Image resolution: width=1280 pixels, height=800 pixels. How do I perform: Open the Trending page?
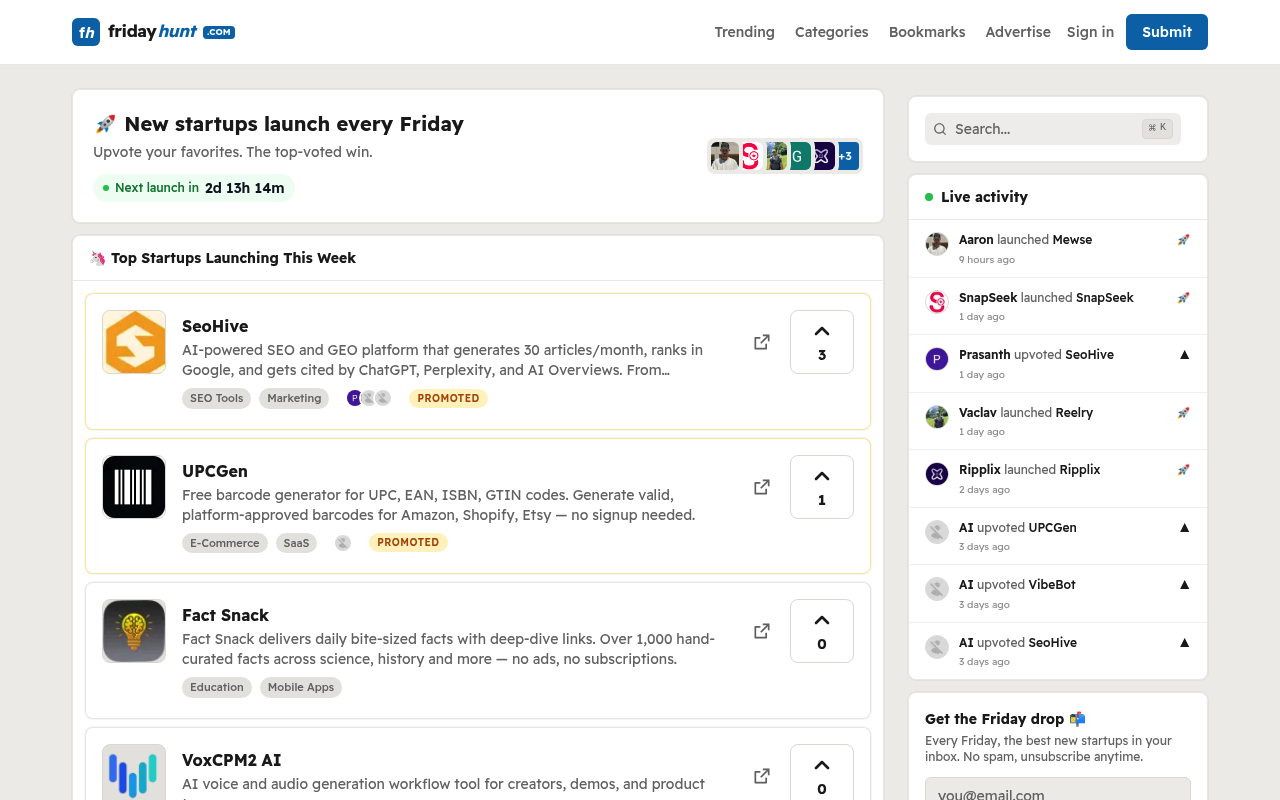point(745,32)
